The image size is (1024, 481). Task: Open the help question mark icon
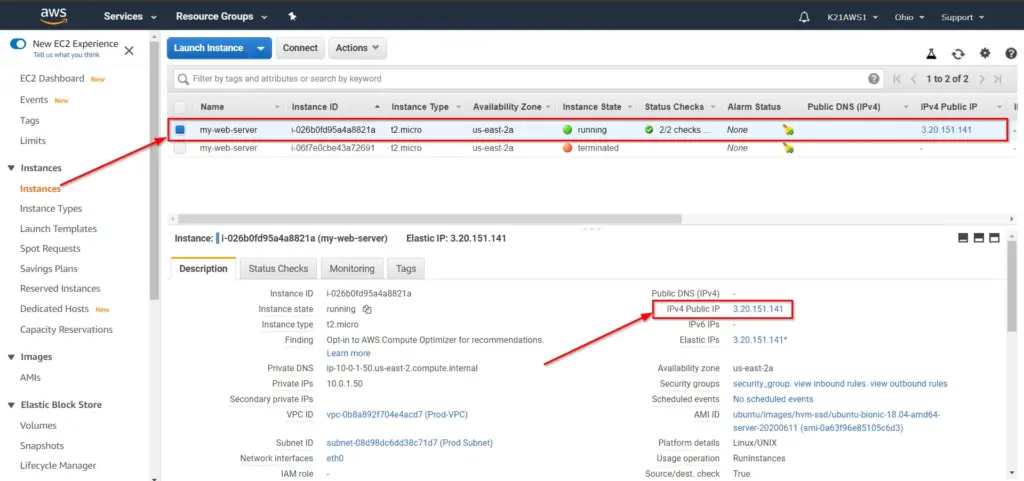coord(1011,54)
